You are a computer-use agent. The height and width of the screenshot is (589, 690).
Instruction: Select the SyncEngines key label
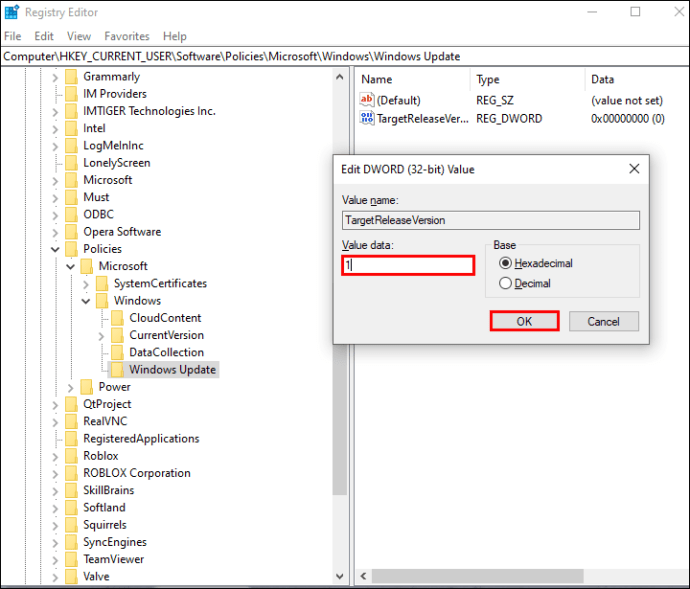[115, 542]
